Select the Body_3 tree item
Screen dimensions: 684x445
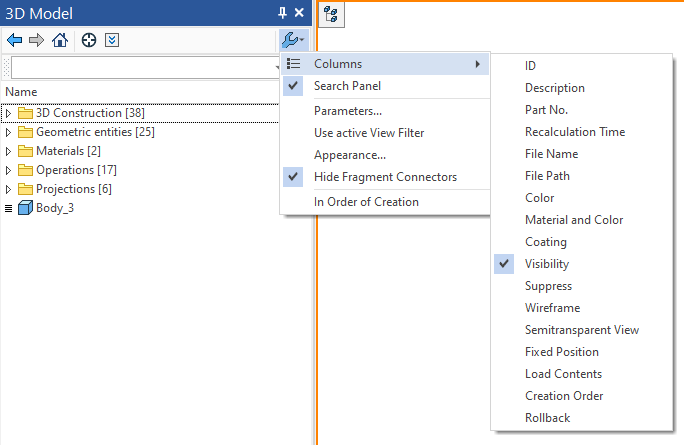coord(55,208)
